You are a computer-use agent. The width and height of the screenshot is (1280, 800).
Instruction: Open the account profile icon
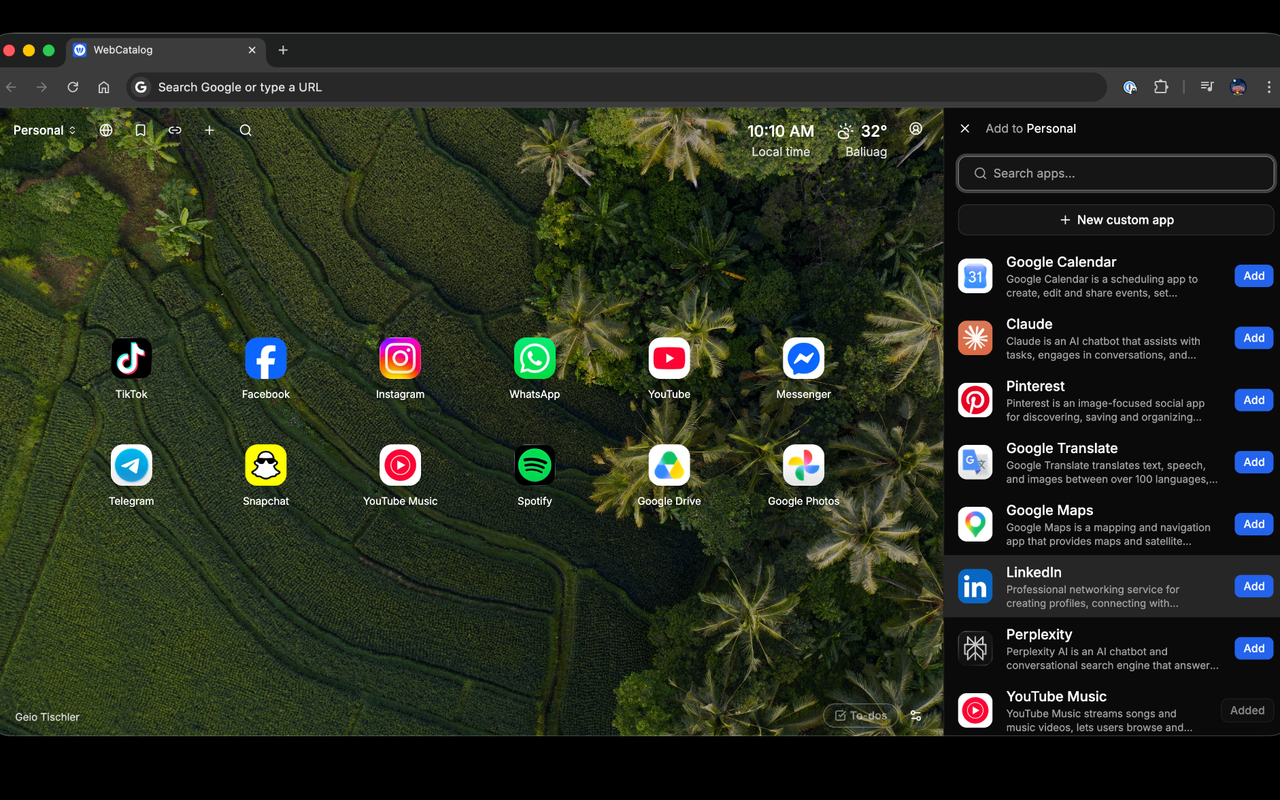coord(916,129)
